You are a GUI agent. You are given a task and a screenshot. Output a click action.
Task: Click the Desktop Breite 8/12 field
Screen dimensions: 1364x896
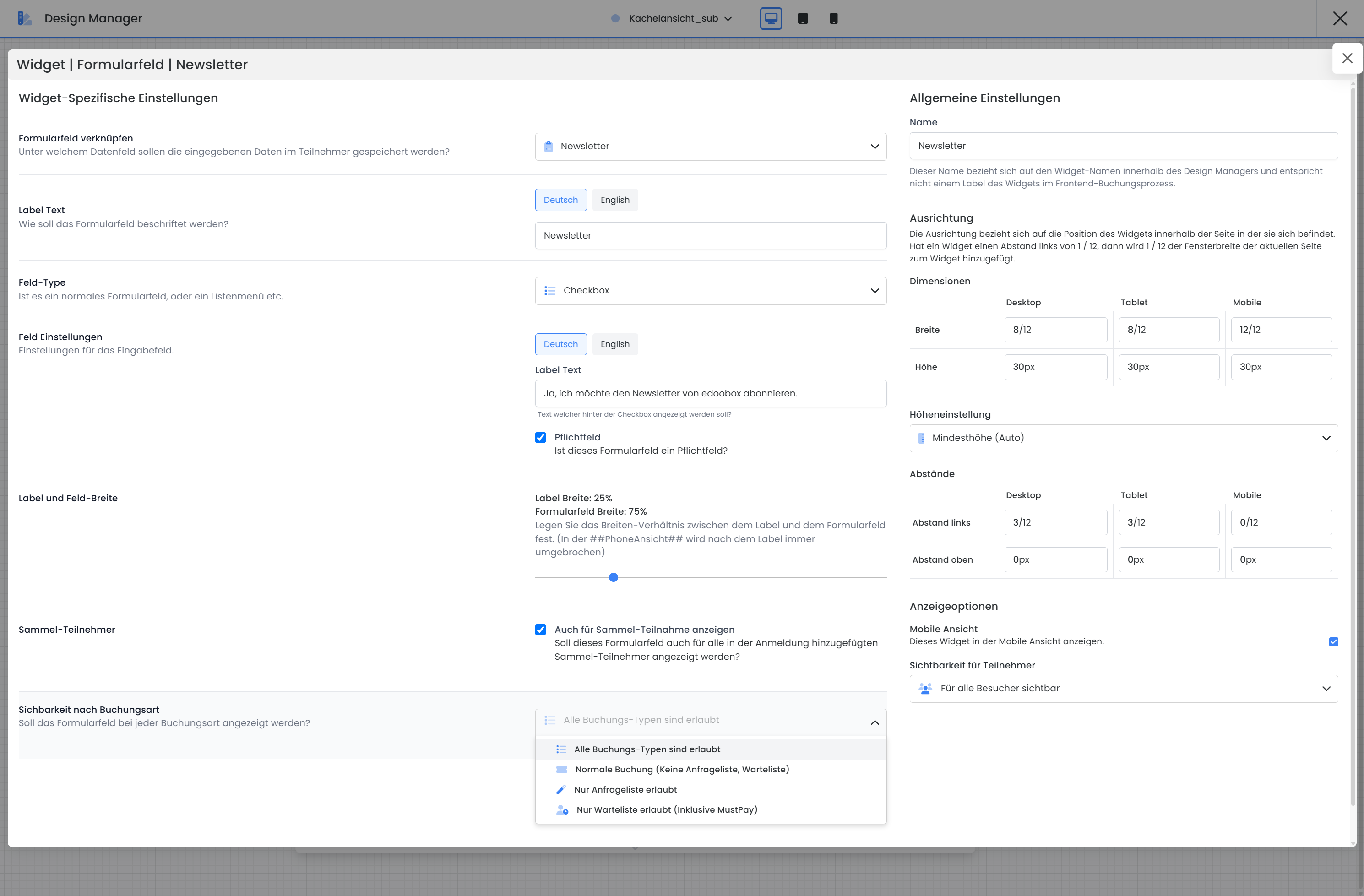(x=1055, y=330)
